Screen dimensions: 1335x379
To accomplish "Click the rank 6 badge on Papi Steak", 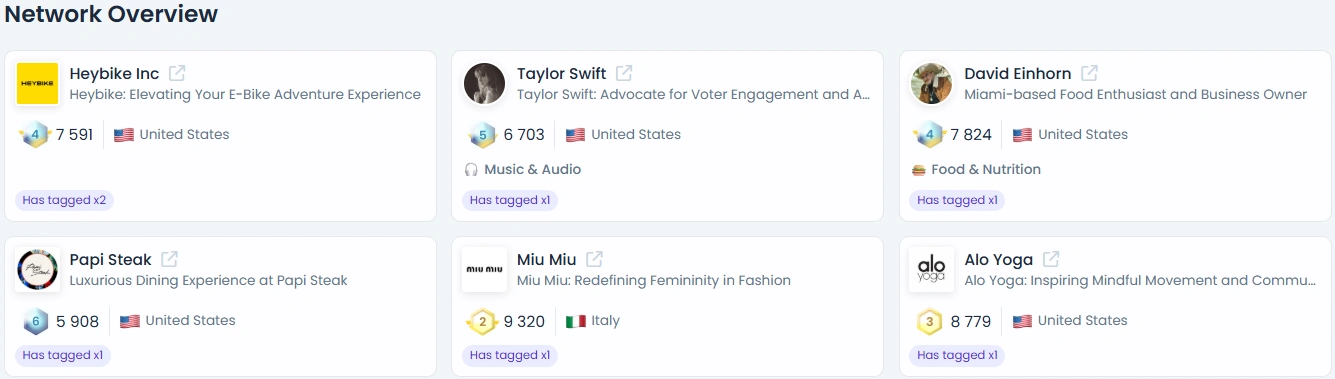I will click(x=35, y=321).
